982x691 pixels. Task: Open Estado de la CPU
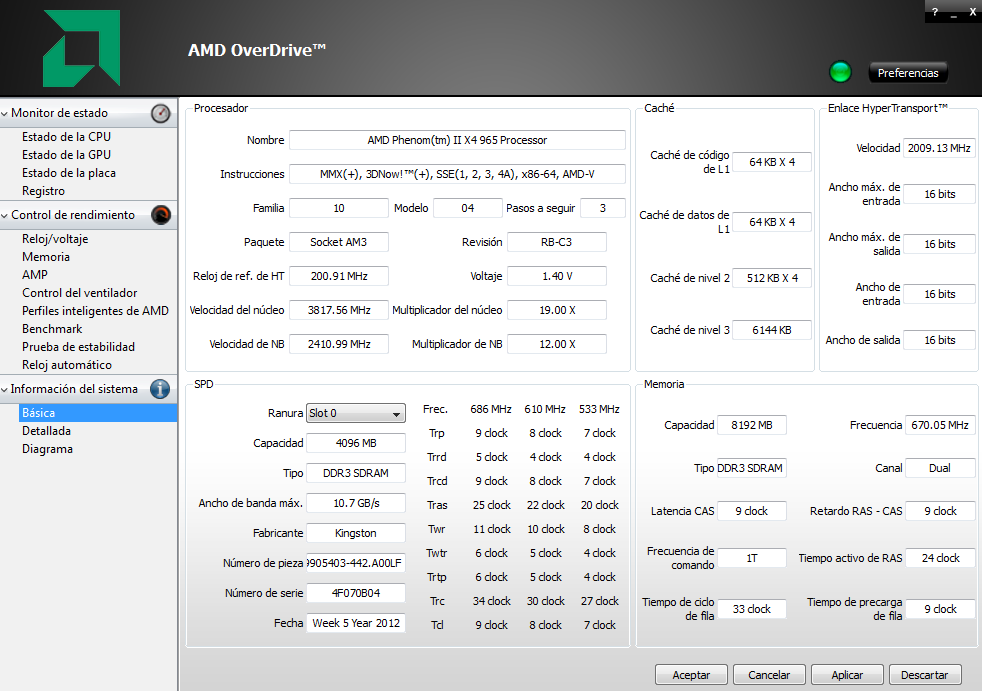coord(66,137)
